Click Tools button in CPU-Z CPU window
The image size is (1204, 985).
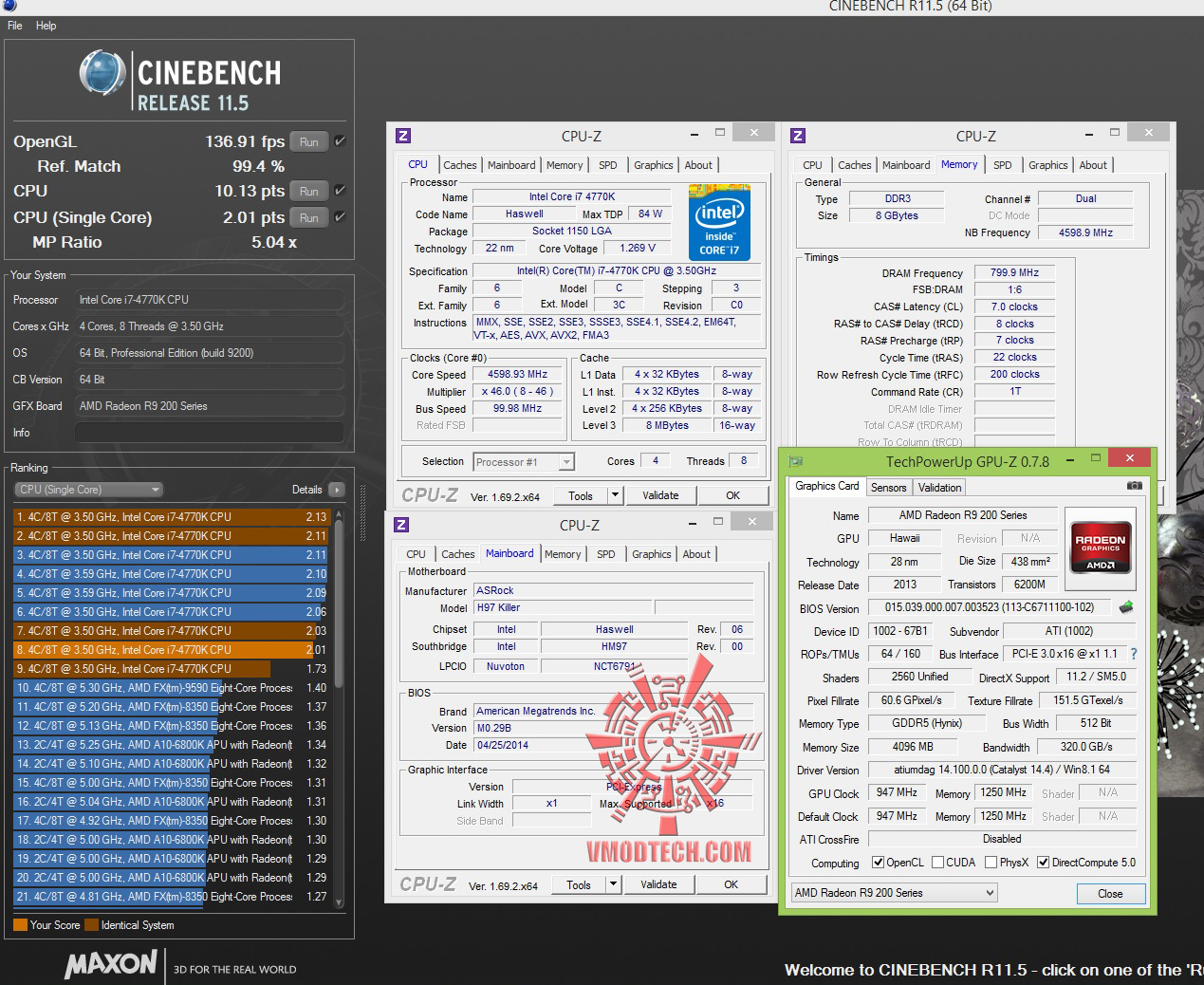[x=581, y=495]
